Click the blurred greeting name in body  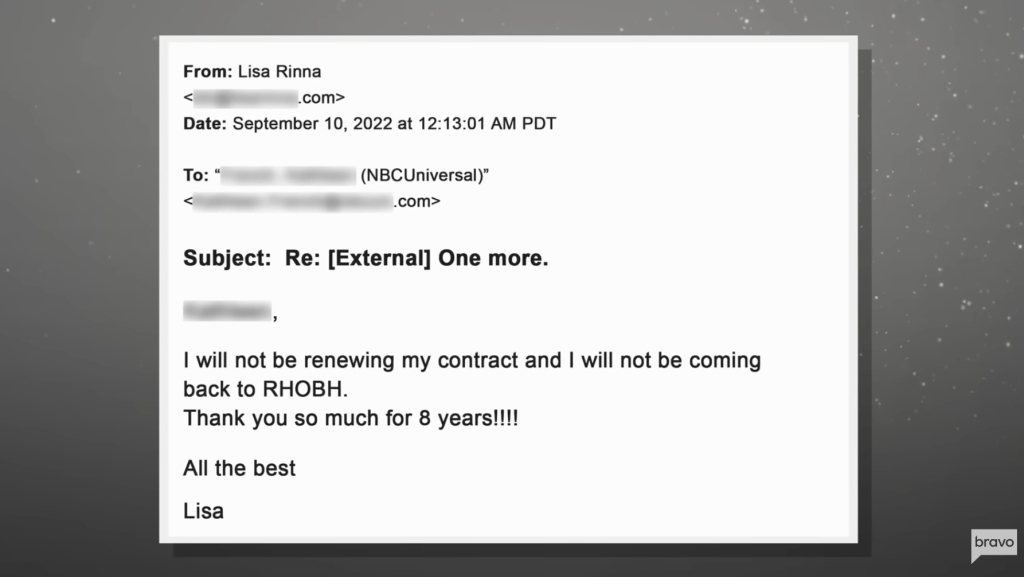tap(227, 313)
